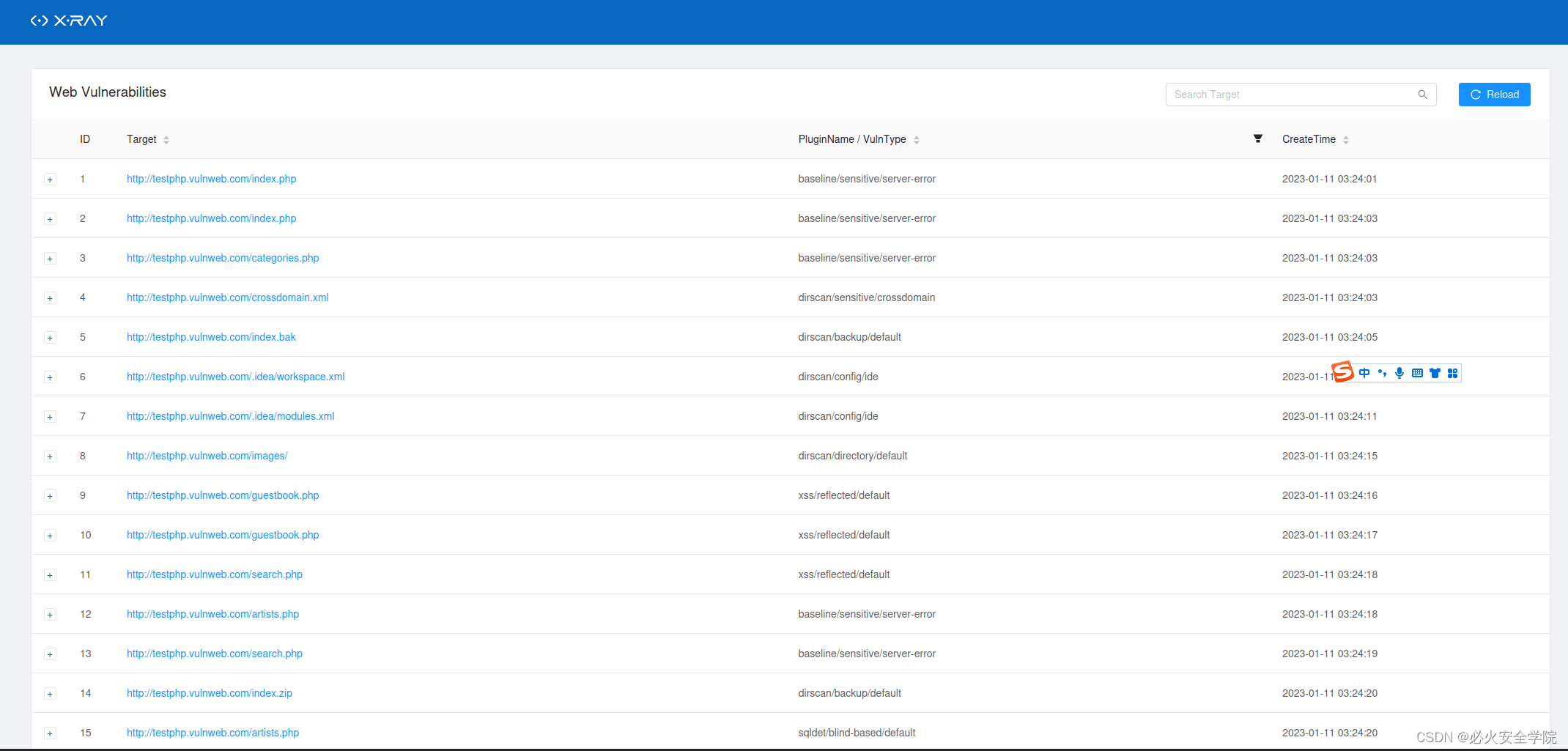Click the search magnifier icon
Screen dimensions: 1568x751
pyautogui.click(x=1422, y=95)
